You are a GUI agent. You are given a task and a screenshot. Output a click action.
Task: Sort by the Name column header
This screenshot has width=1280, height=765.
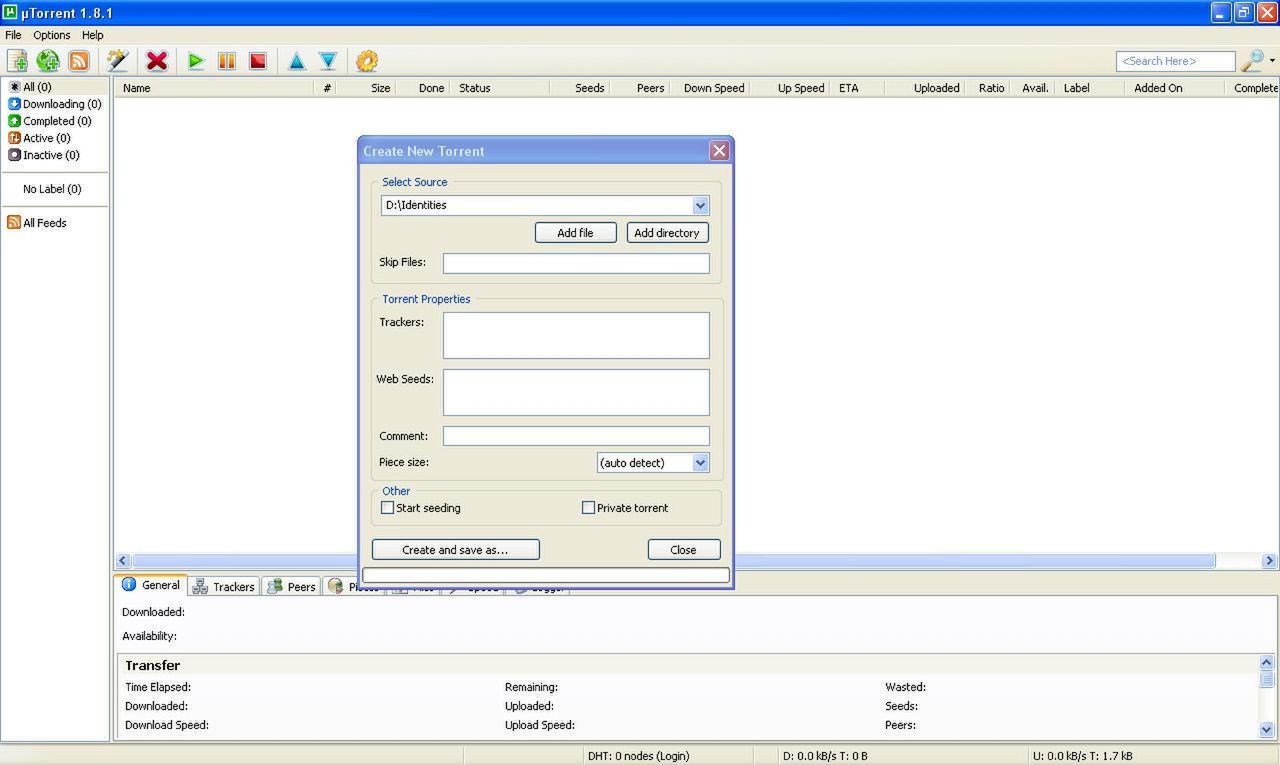tap(214, 88)
